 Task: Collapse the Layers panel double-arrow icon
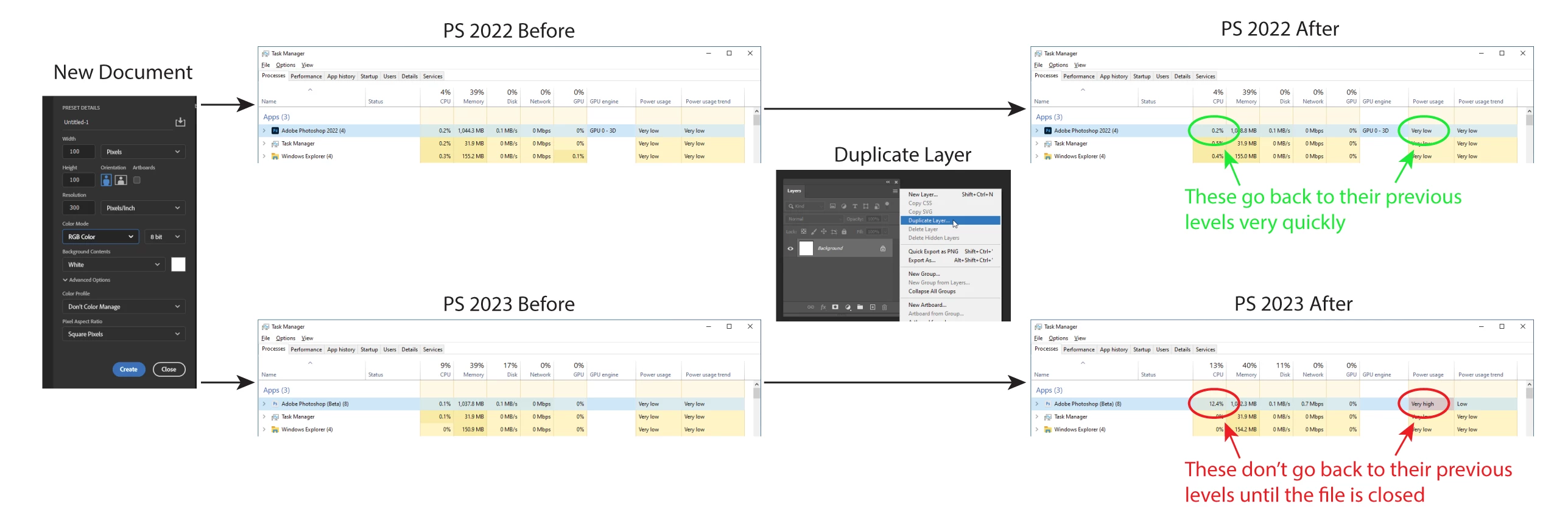(x=888, y=182)
